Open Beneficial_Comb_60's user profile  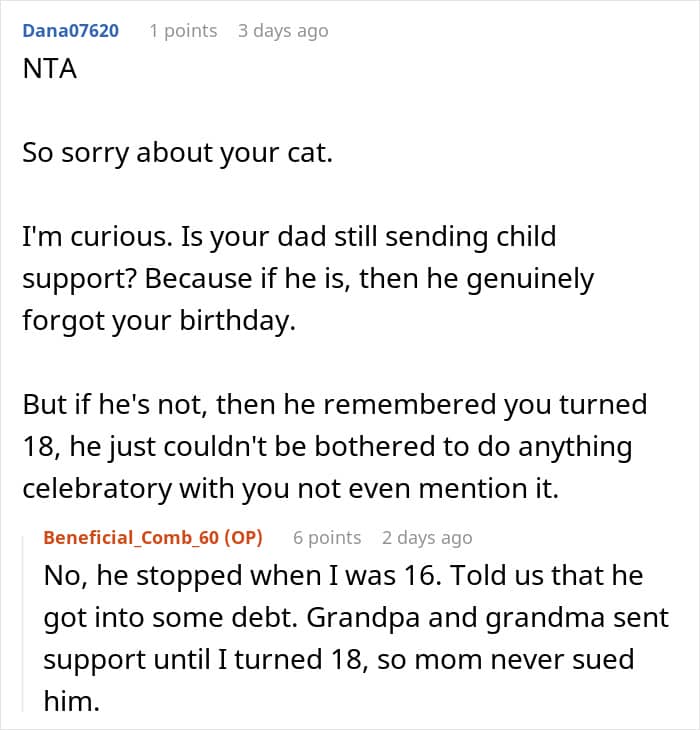131,538
